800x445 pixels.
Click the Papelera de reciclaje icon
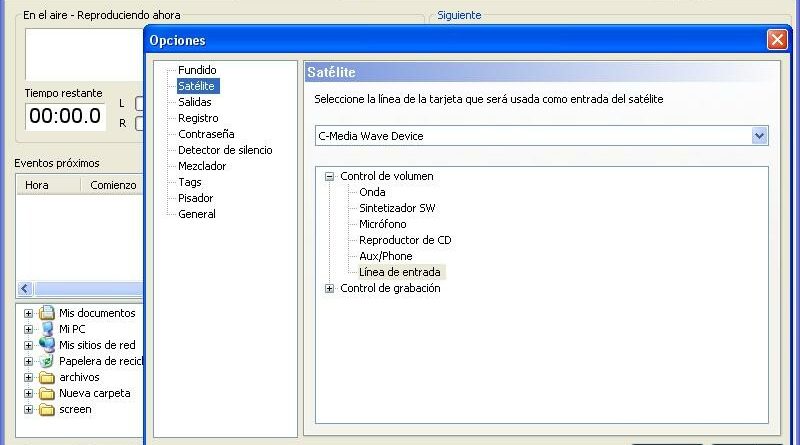46,361
